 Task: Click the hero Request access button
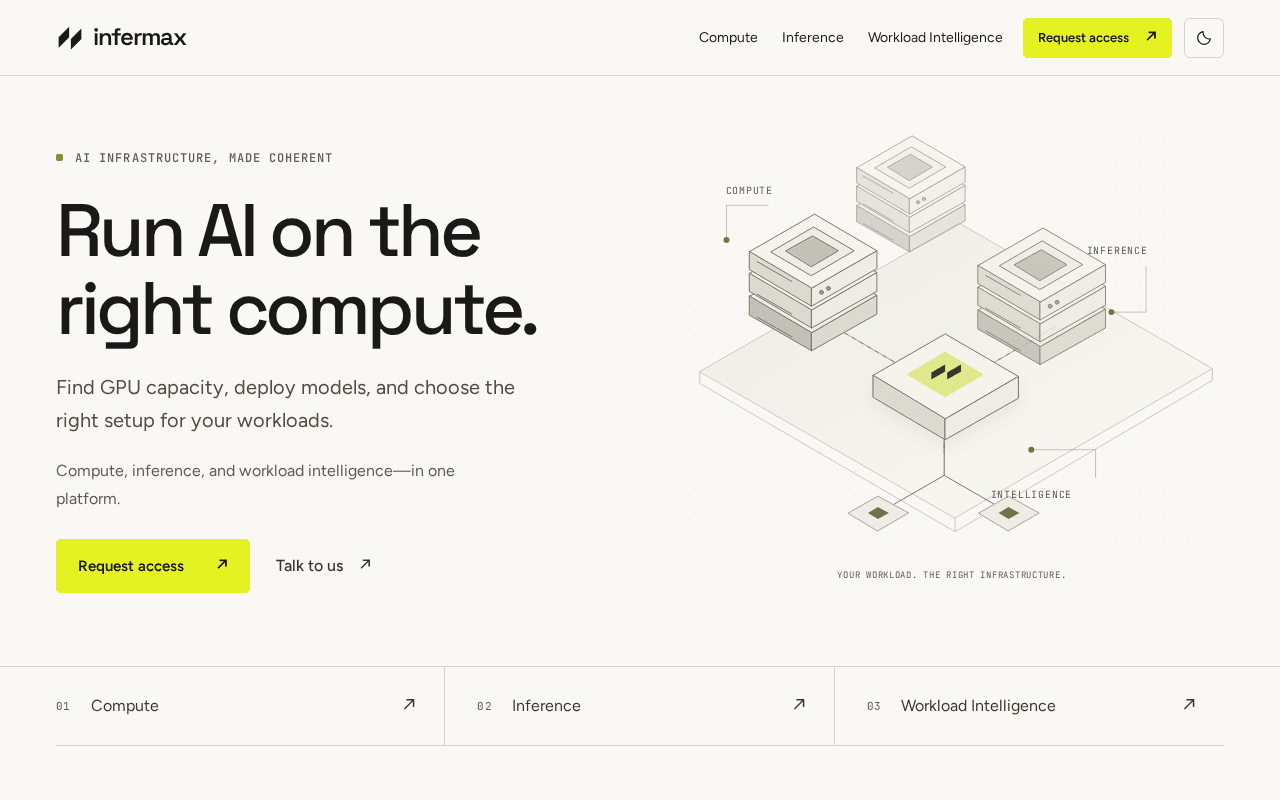pos(153,566)
